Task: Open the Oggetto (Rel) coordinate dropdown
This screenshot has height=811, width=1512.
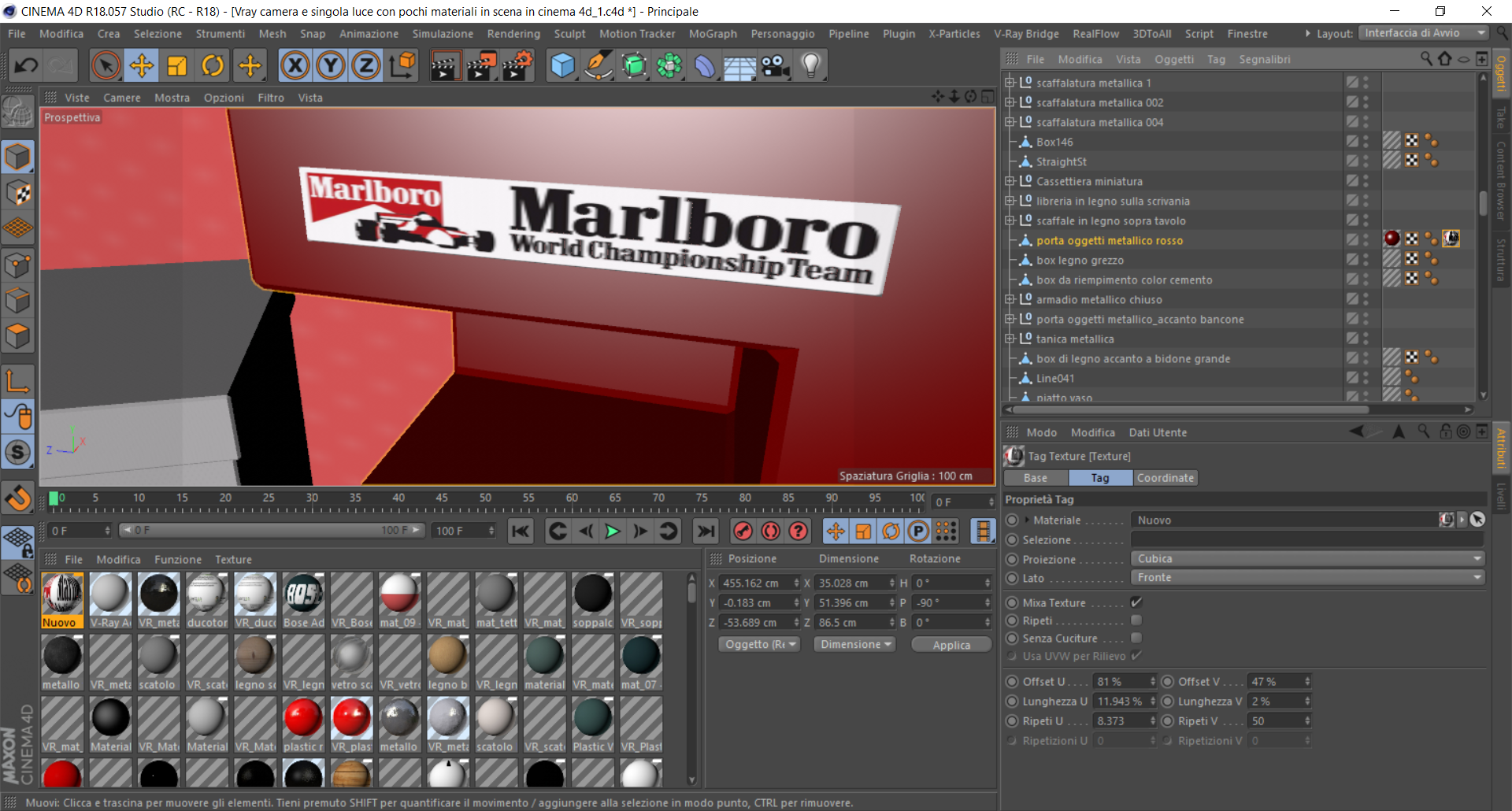Action: coord(759,644)
